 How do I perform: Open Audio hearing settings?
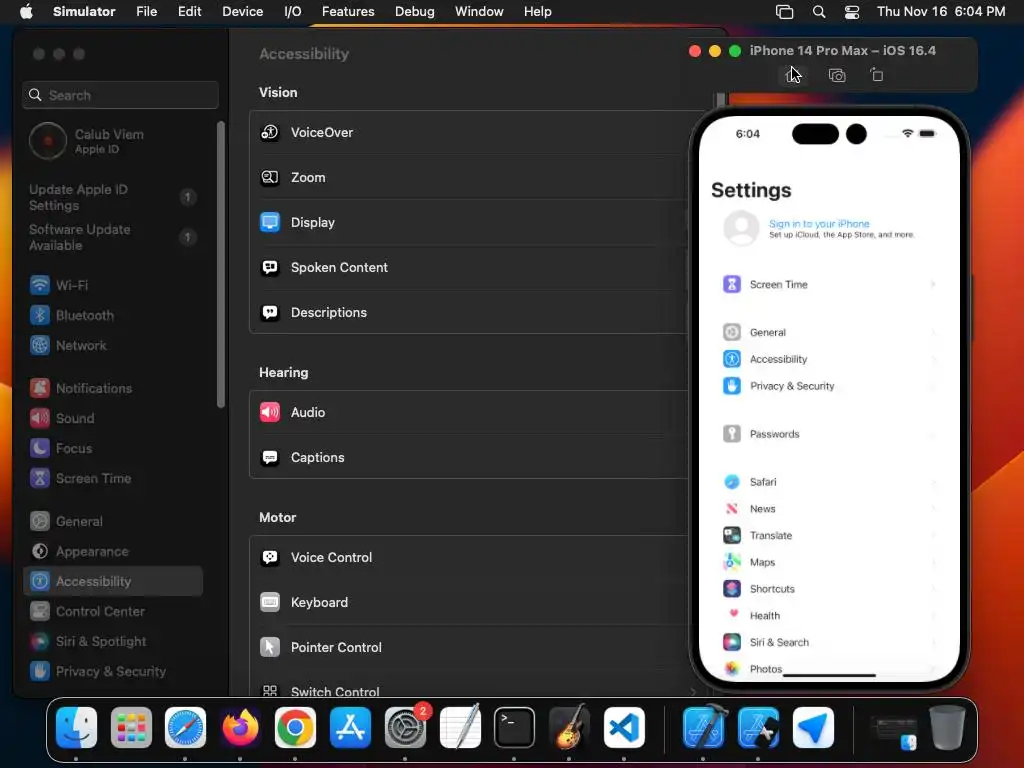[468, 413]
